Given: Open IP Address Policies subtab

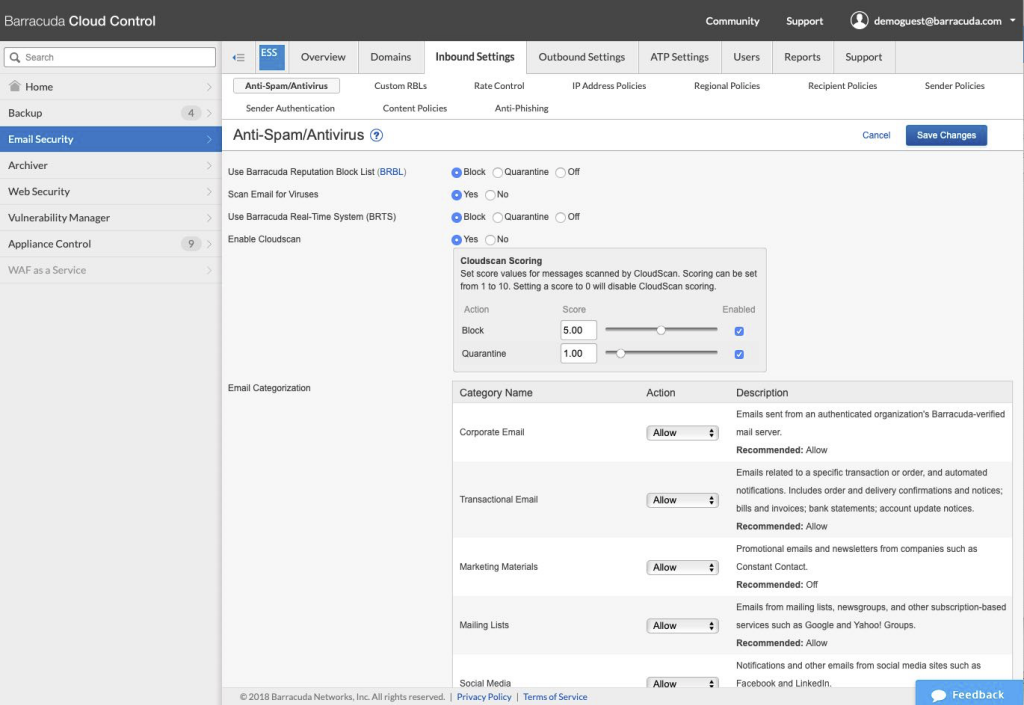Looking at the screenshot, I should click(x=609, y=86).
